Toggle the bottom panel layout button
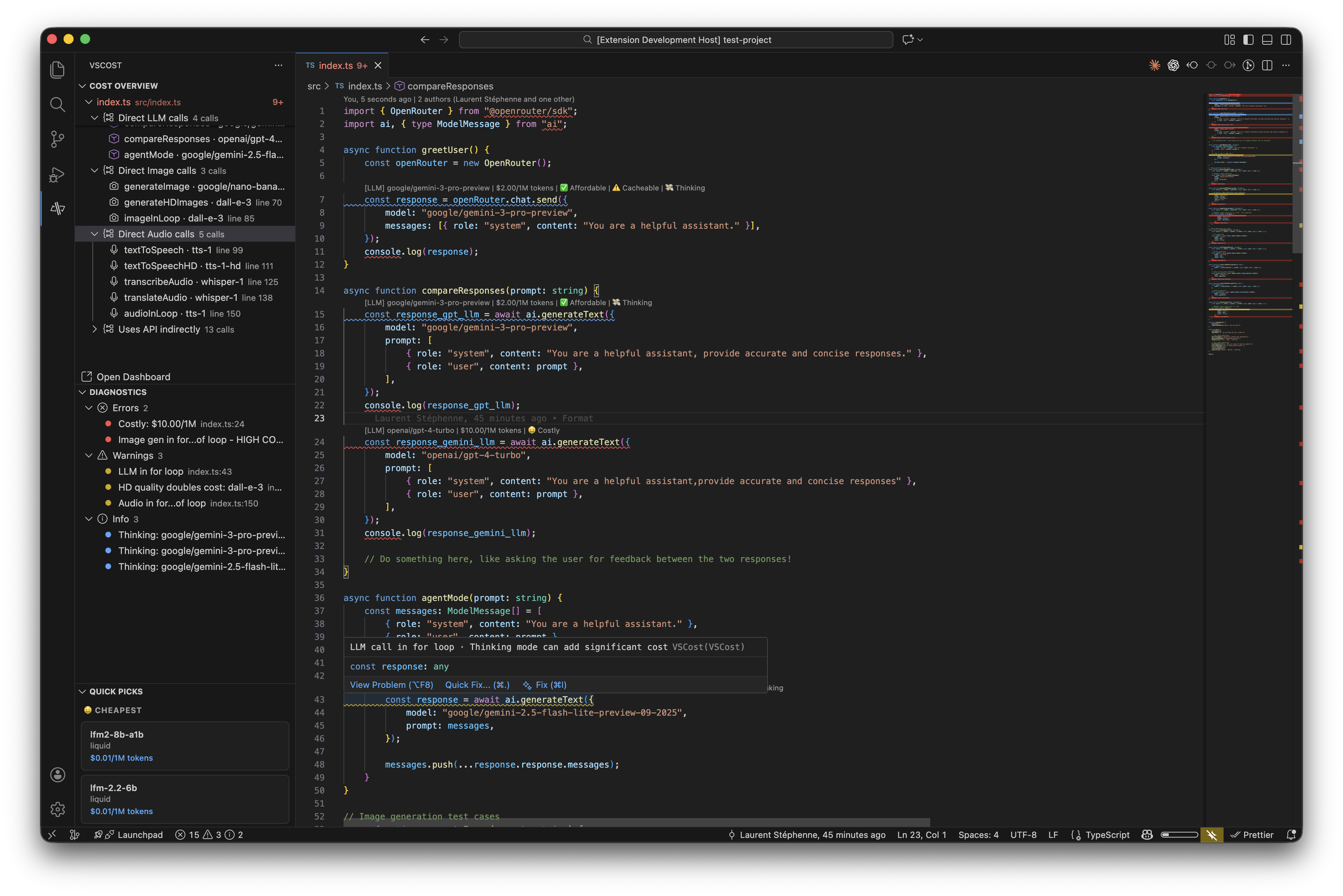Screen dimensions: 1343x896 pos(1267,39)
